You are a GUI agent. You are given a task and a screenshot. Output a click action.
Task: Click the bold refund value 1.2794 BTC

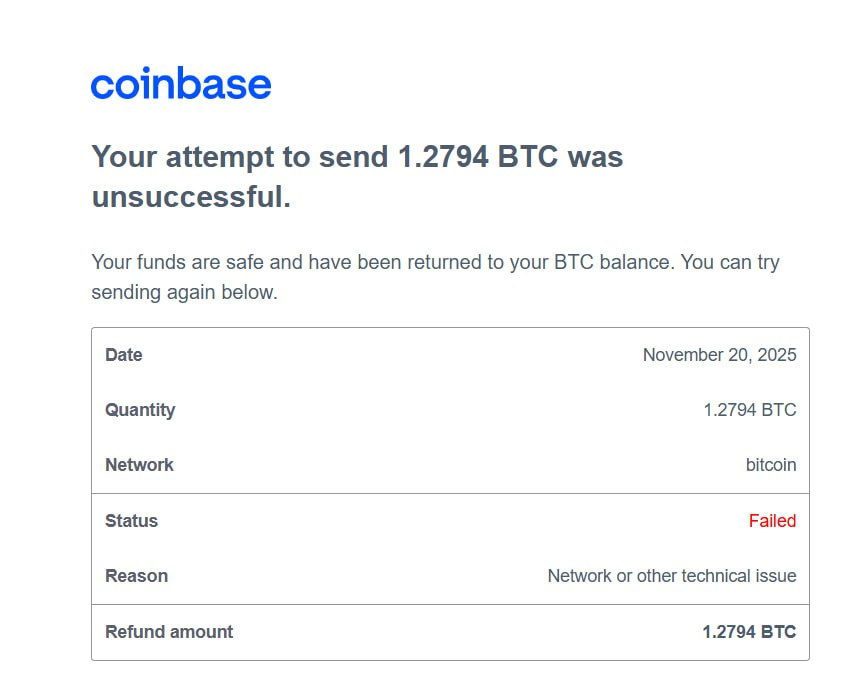tap(749, 632)
